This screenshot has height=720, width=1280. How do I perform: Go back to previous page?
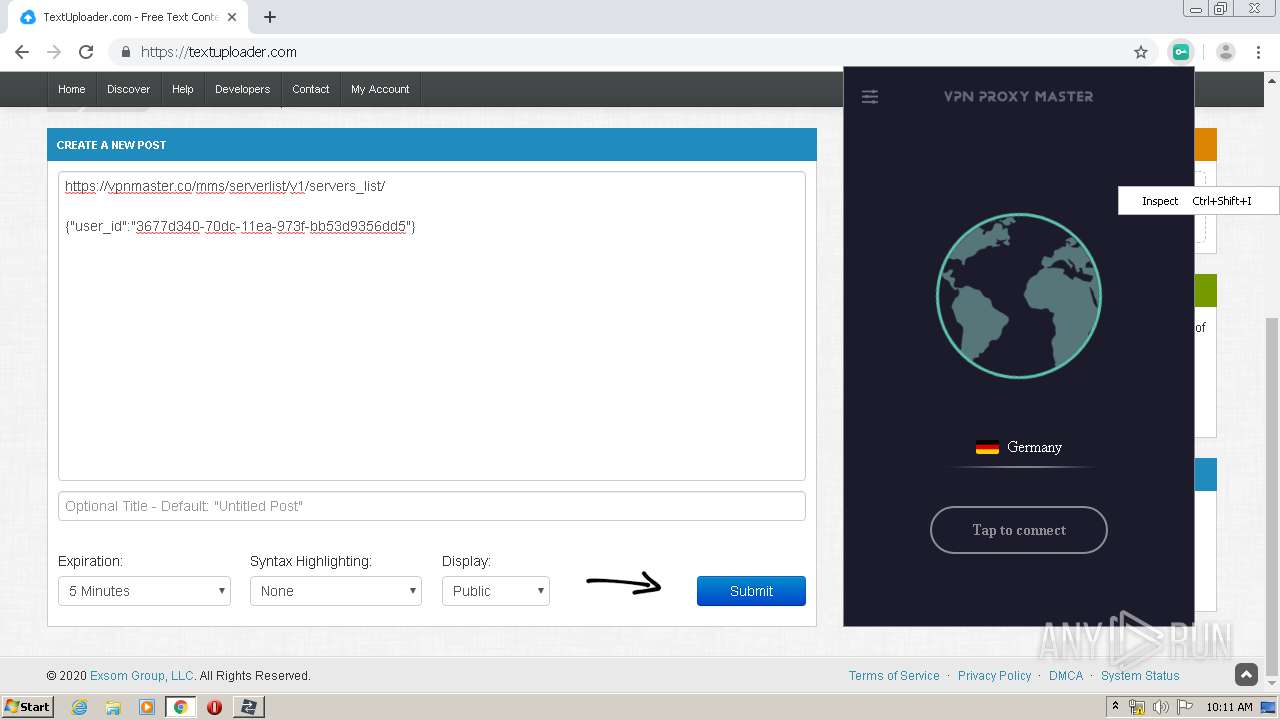(x=22, y=52)
